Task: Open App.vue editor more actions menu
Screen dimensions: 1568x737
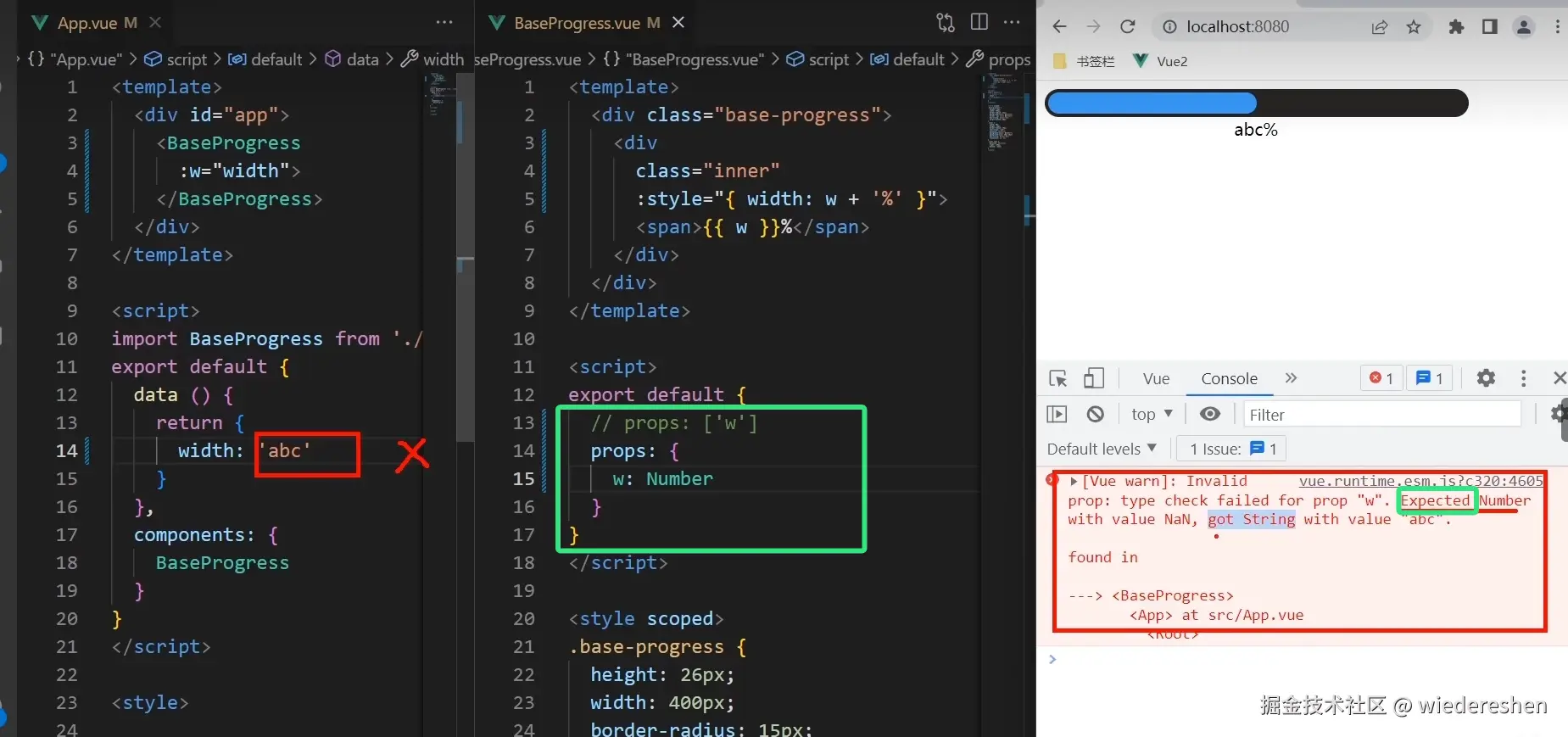Action: [444, 23]
